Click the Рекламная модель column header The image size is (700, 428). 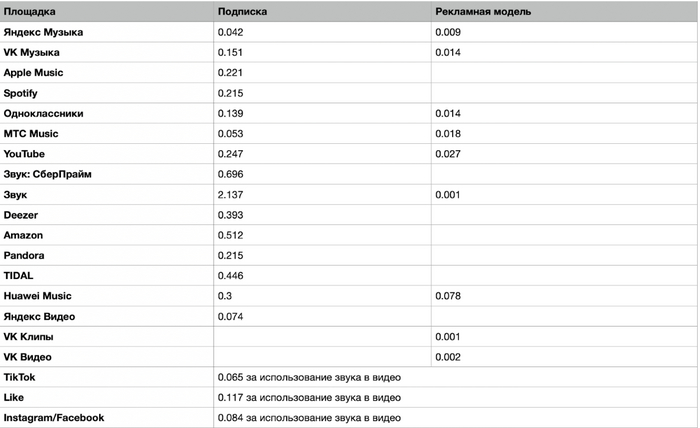click(483, 12)
